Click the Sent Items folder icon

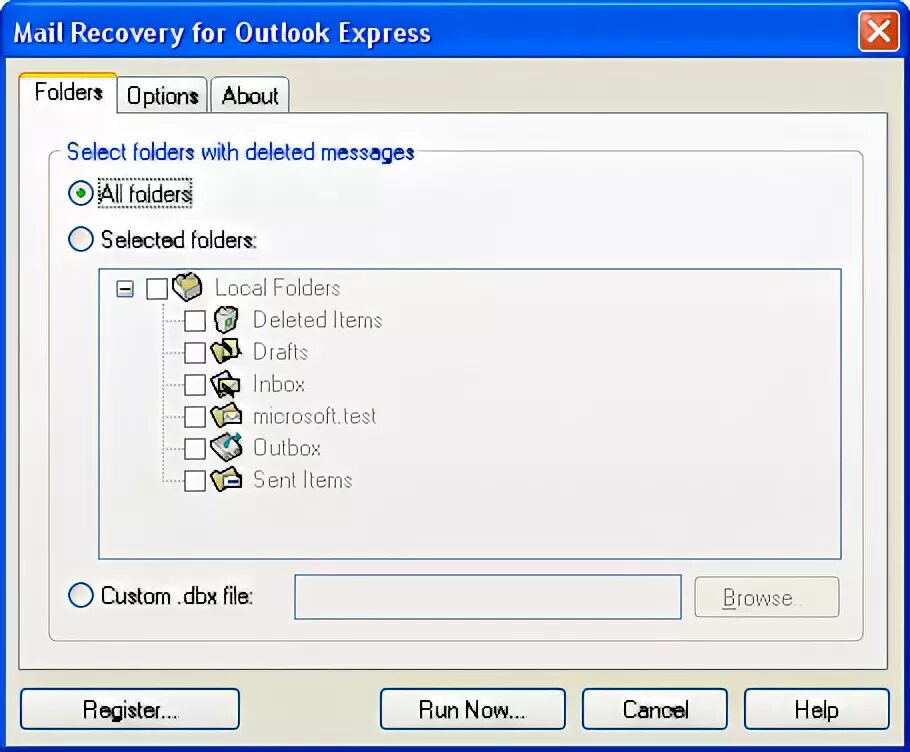[226, 480]
